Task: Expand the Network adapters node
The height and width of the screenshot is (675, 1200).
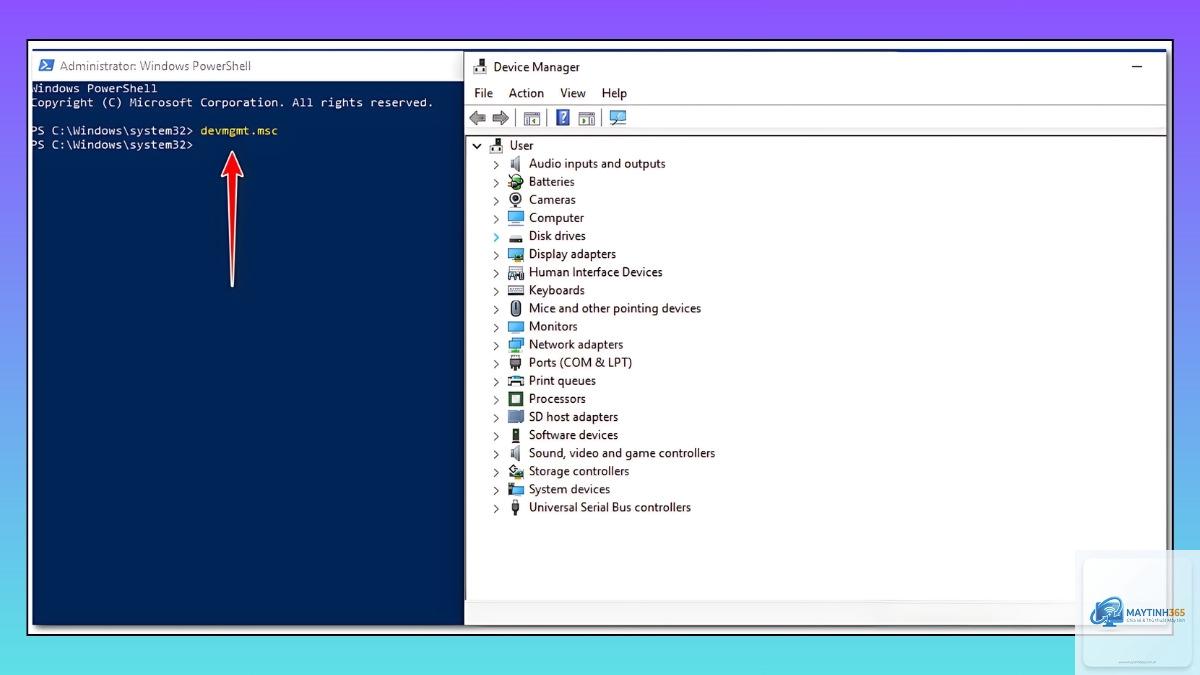Action: [496, 345]
